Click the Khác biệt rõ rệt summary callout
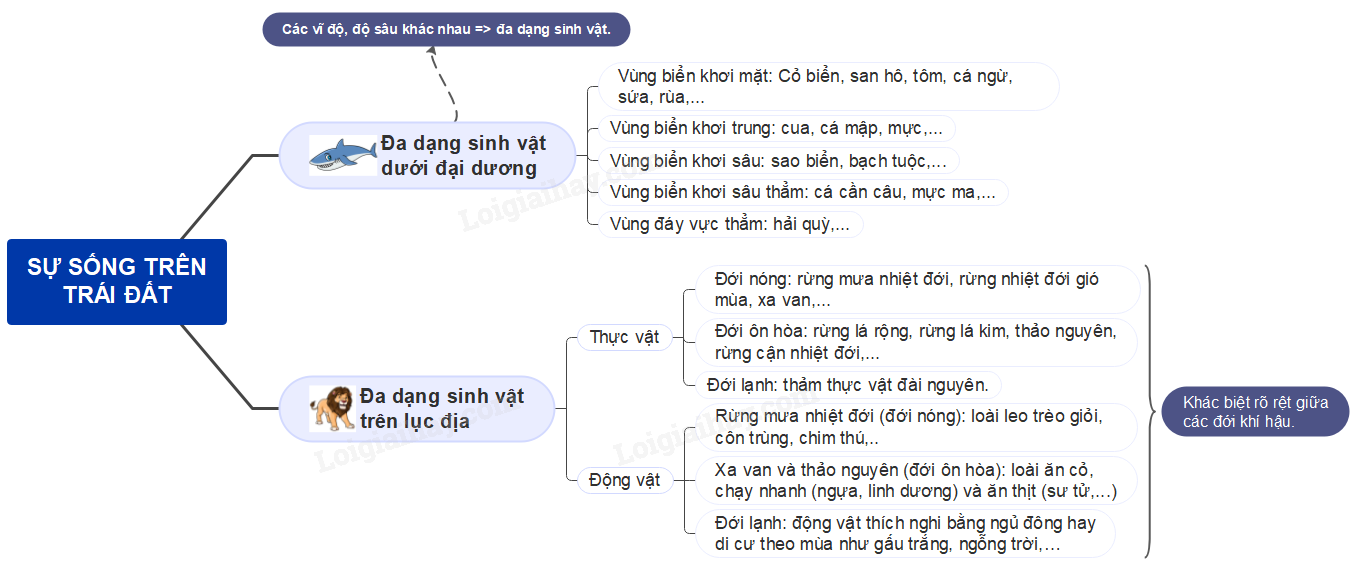The width and height of the screenshot is (1358, 574). (1255, 411)
